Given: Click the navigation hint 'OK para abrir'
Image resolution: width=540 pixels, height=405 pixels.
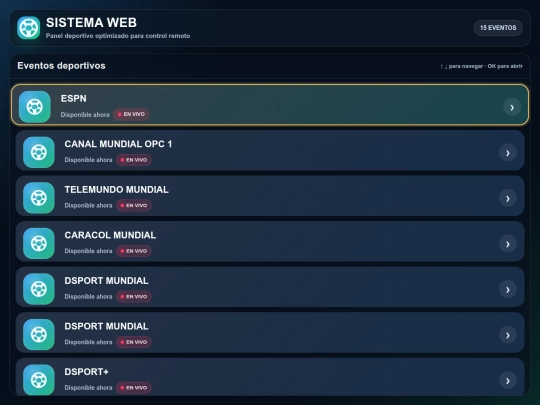Looking at the screenshot, I should [505, 66].
